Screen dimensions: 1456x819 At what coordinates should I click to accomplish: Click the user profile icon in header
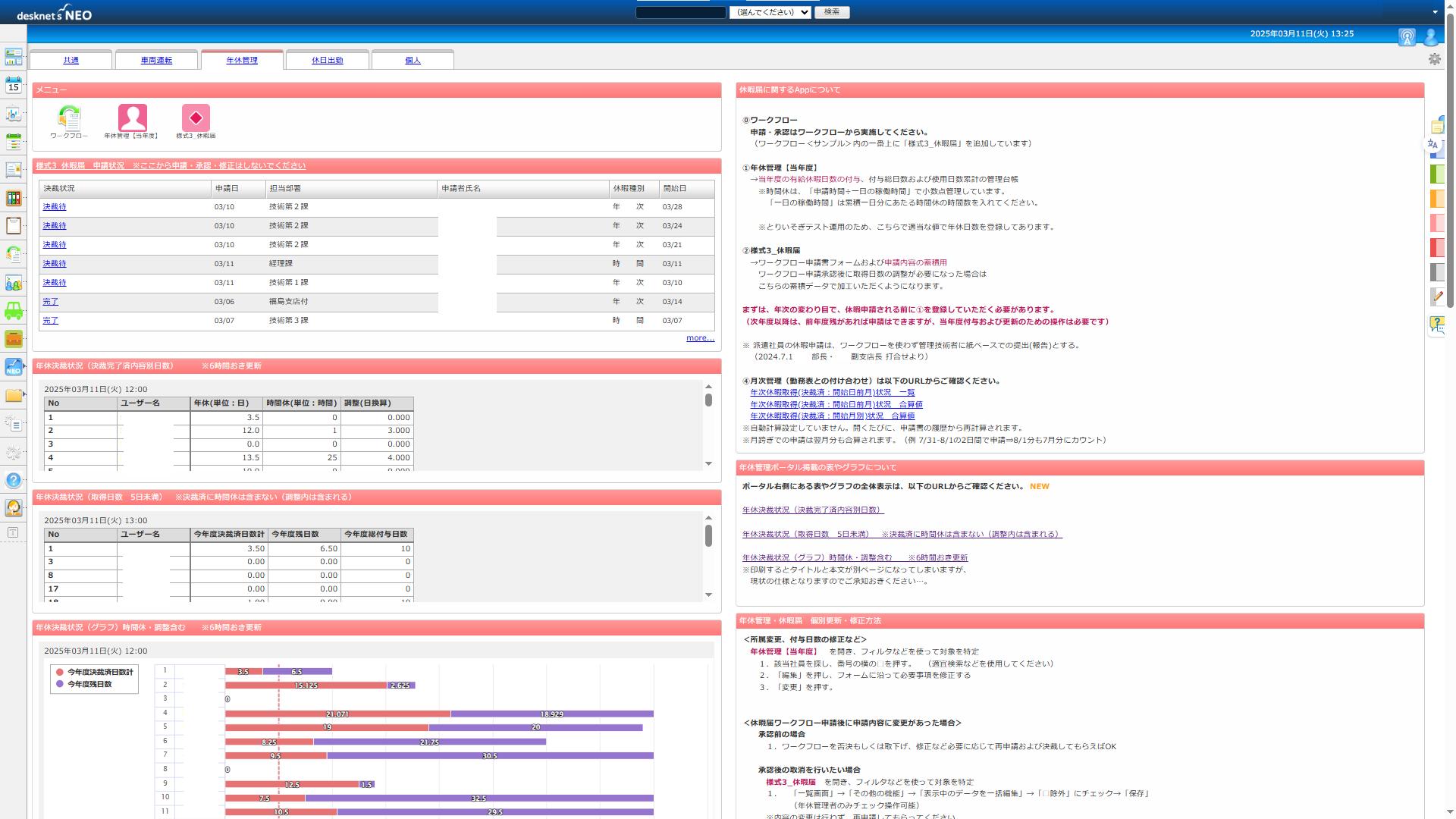coord(1431,36)
